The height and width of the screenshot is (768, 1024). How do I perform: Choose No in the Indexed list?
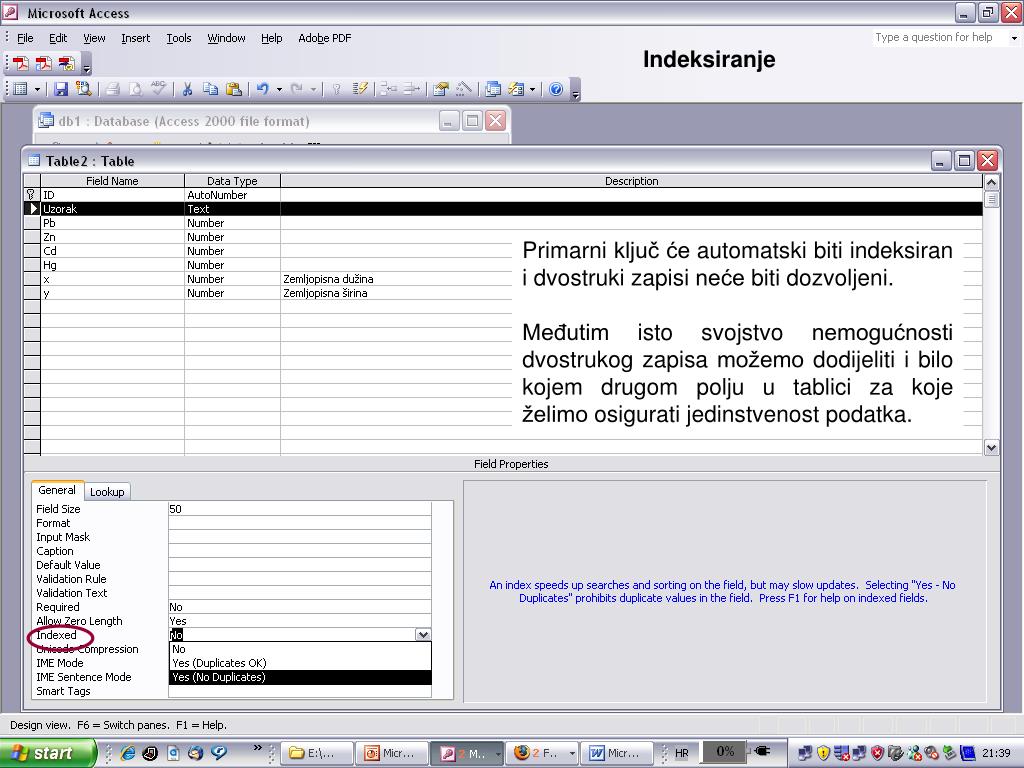[300, 649]
